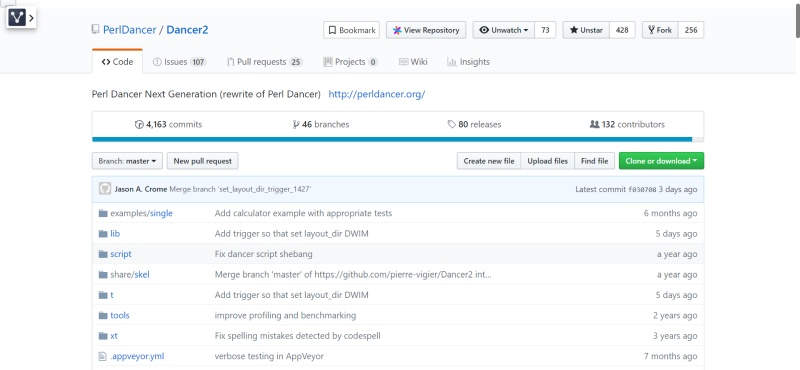
Task: Click the folder icon for script
Action: pyautogui.click(x=103, y=254)
